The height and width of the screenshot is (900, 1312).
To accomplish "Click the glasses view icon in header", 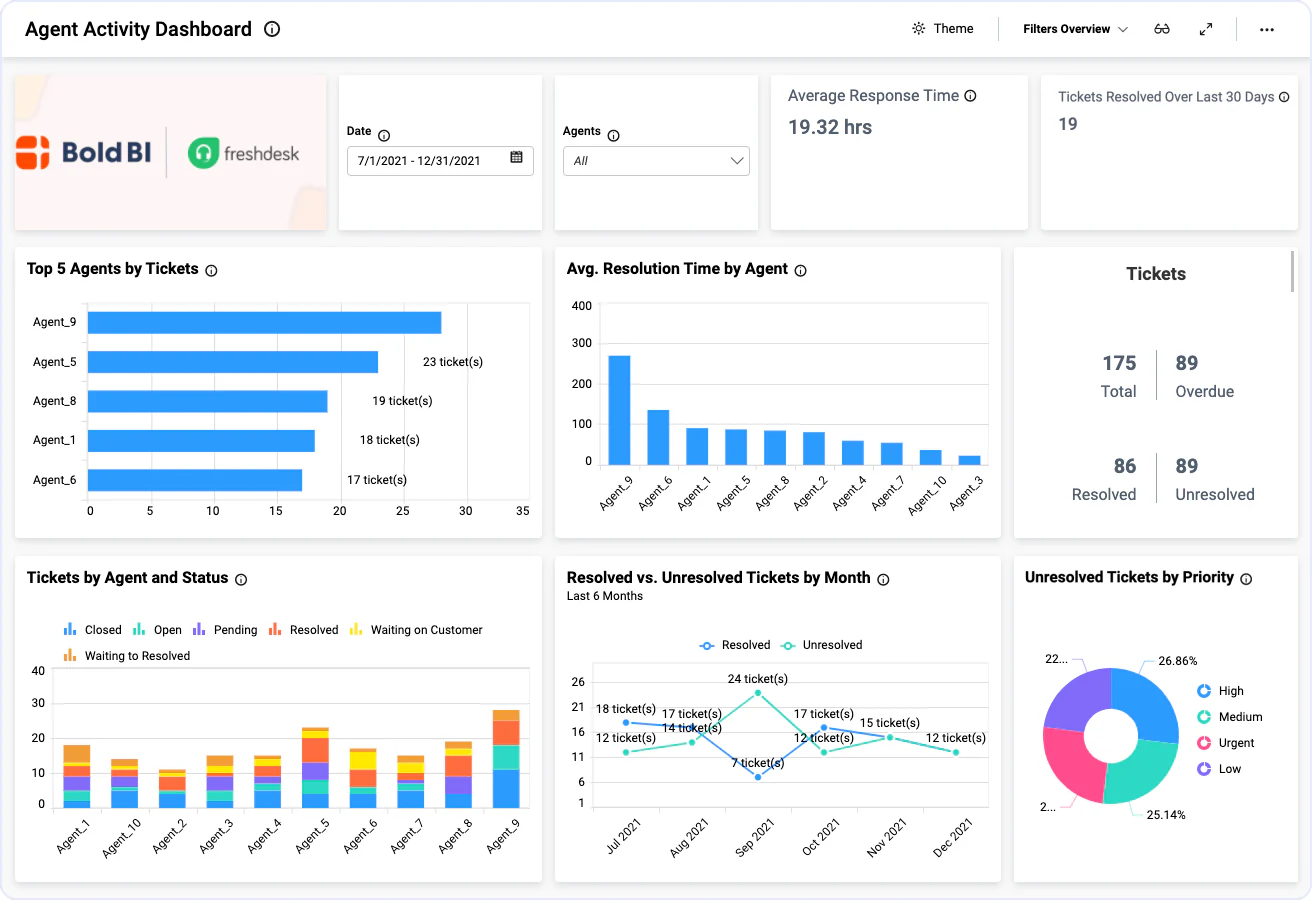I will (x=1161, y=29).
